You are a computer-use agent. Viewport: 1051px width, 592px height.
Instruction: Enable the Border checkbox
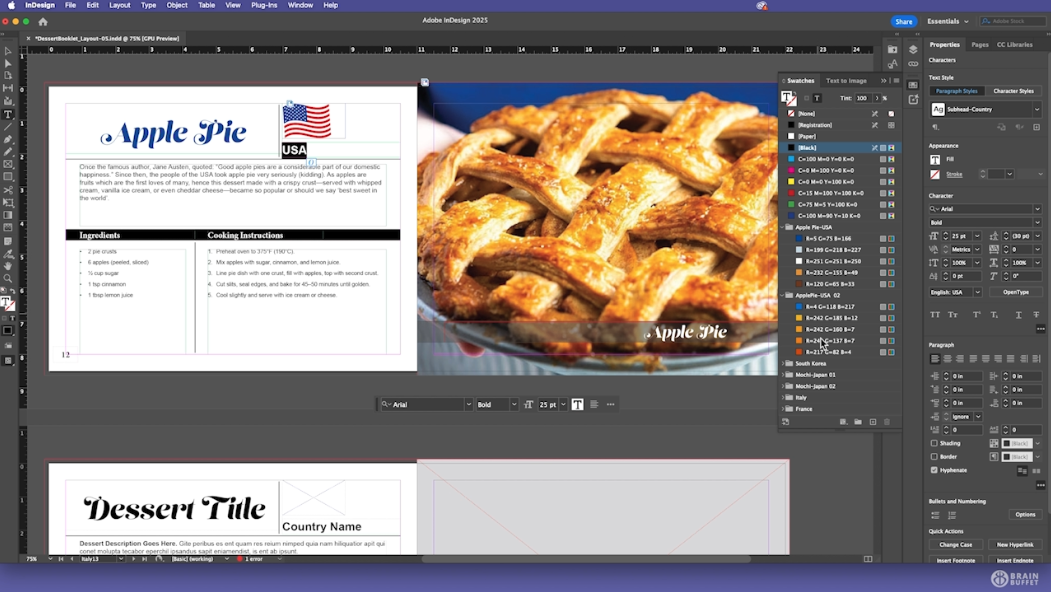tap(934, 457)
